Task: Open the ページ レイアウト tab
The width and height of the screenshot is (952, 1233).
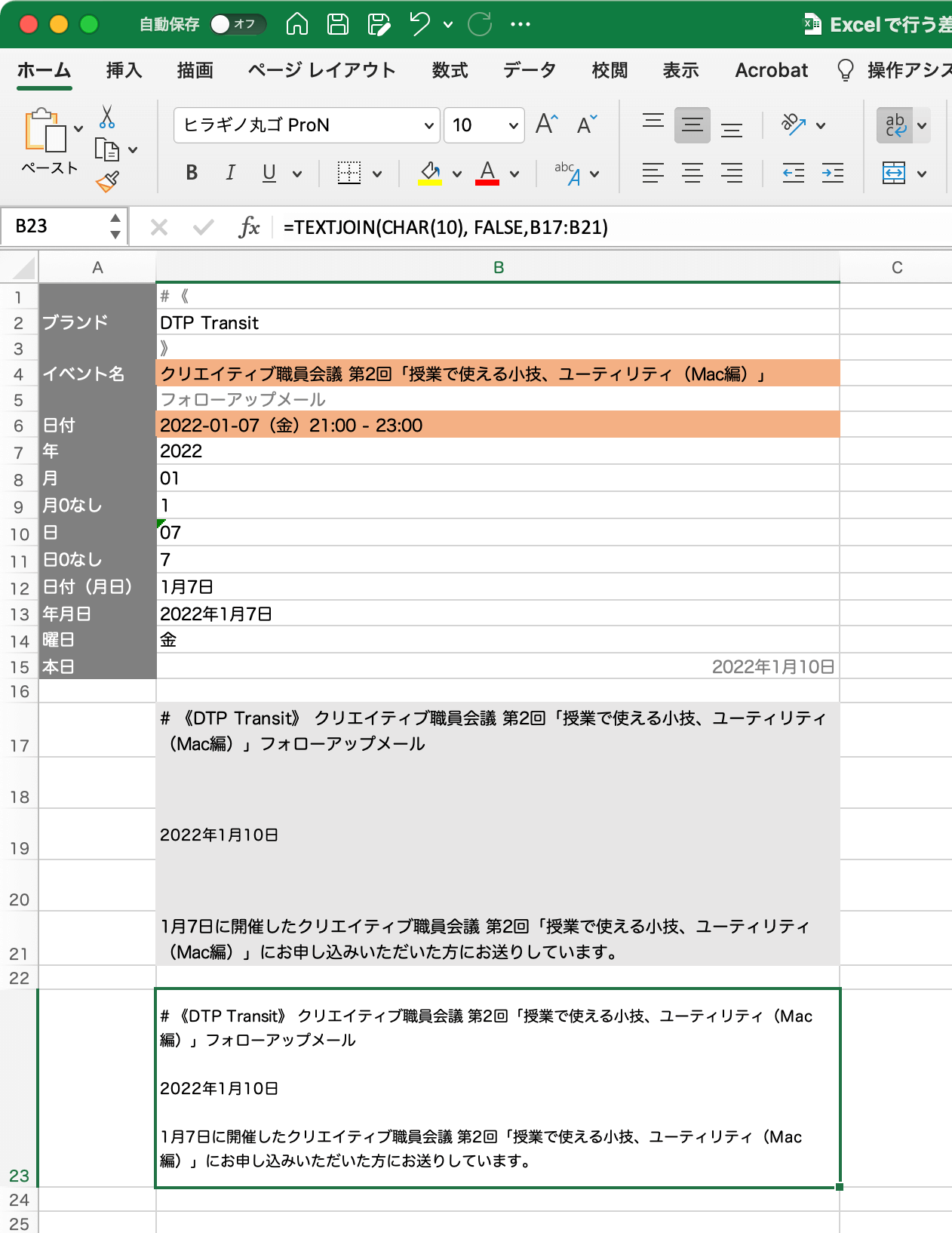Action: click(321, 70)
